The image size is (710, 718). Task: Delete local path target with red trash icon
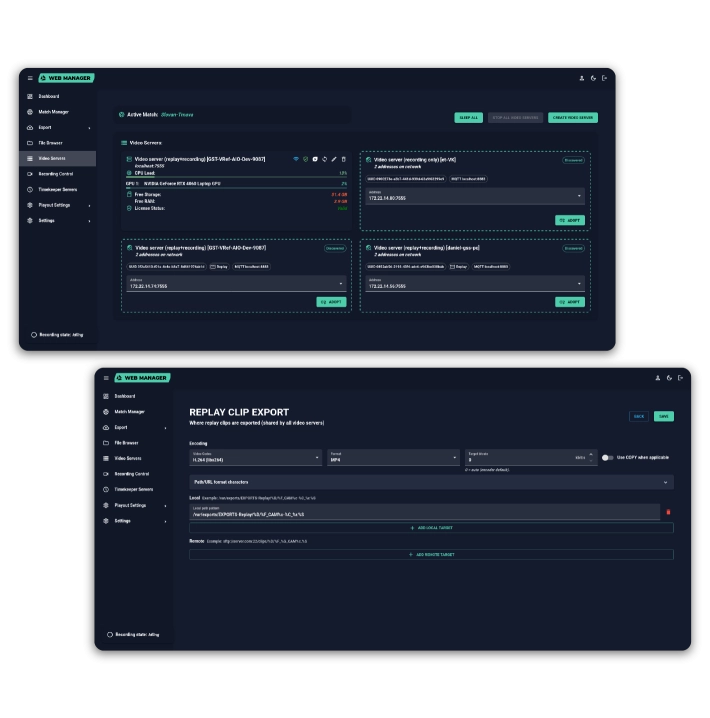pyautogui.click(x=668, y=512)
